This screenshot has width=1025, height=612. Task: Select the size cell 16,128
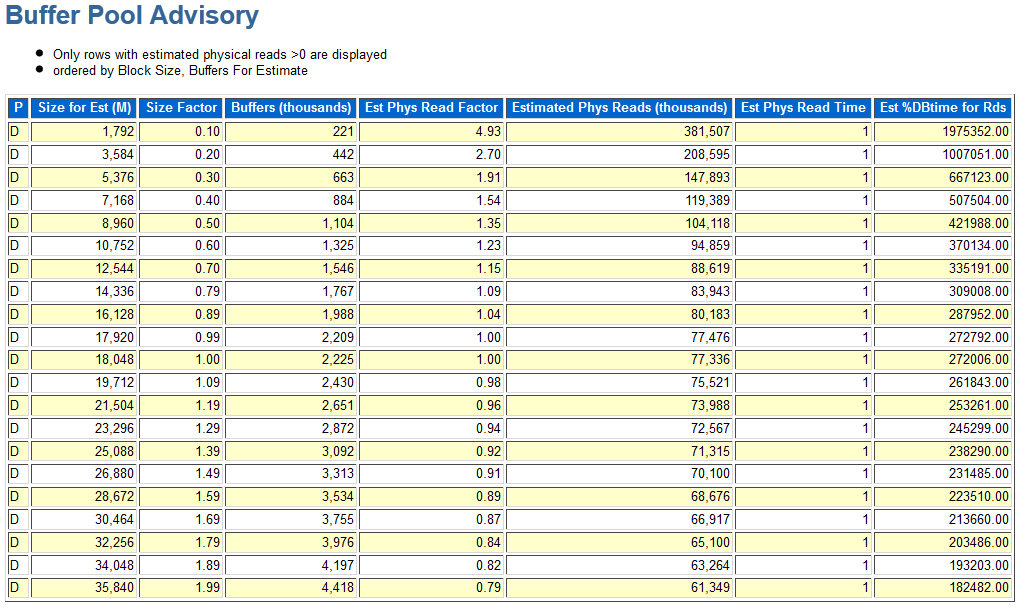84,314
